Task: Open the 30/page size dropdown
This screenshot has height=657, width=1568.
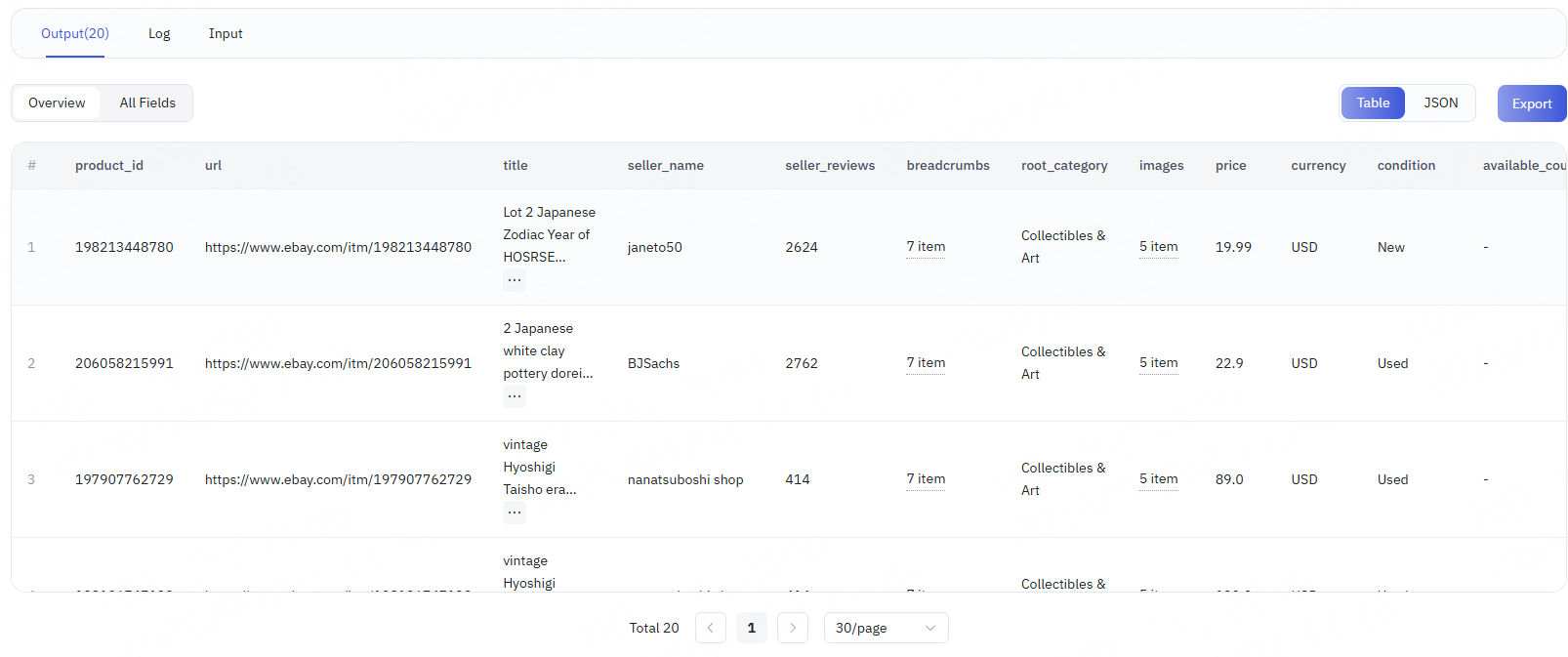Action: pyautogui.click(x=886, y=628)
